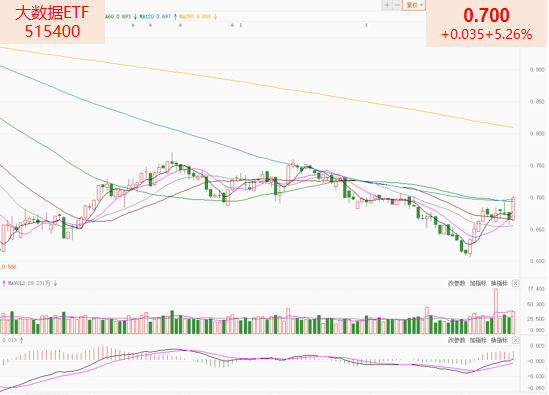Select the MA60 moving average label

118,16
